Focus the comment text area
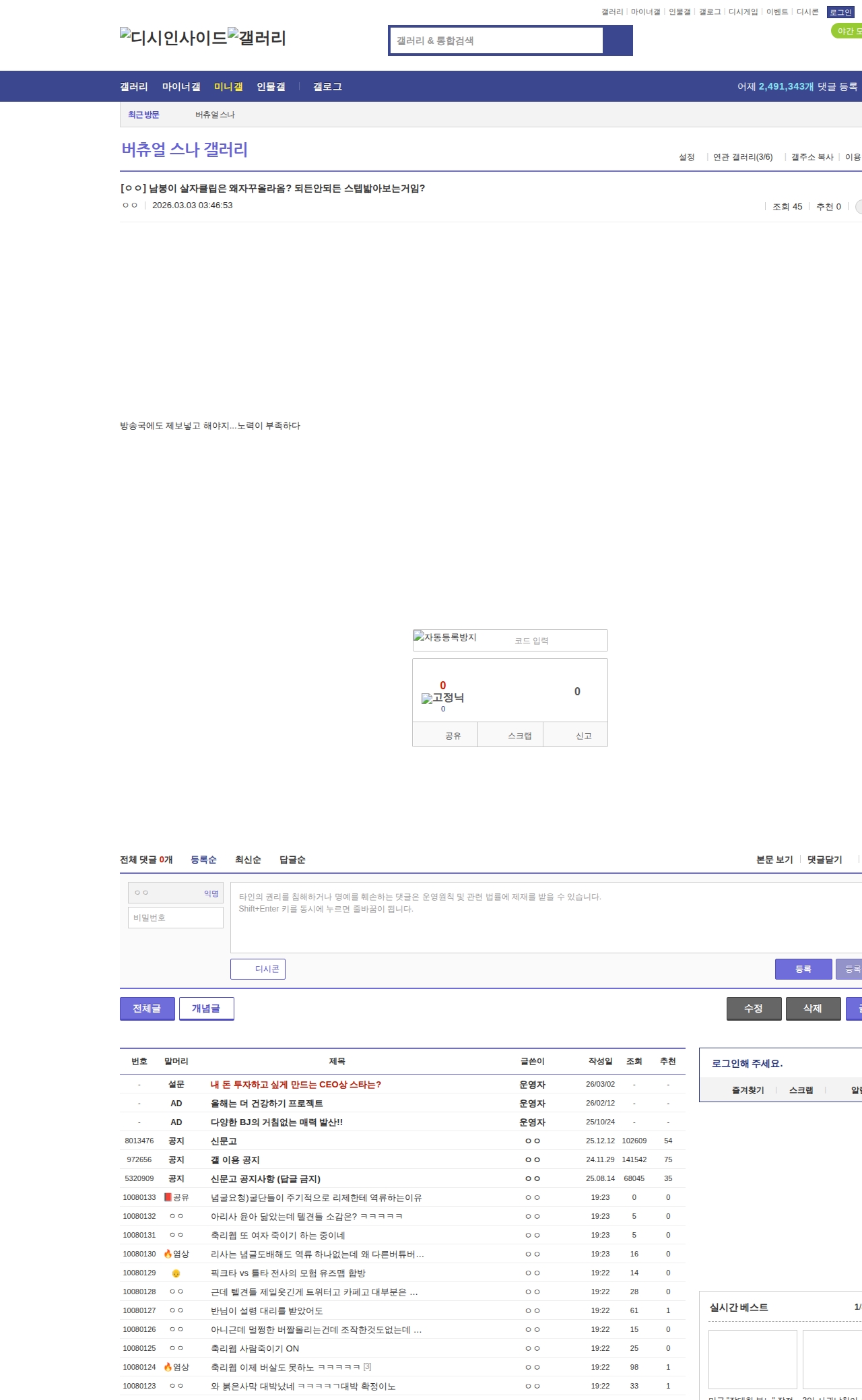This screenshot has height=1400, width=862. [x=546, y=918]
